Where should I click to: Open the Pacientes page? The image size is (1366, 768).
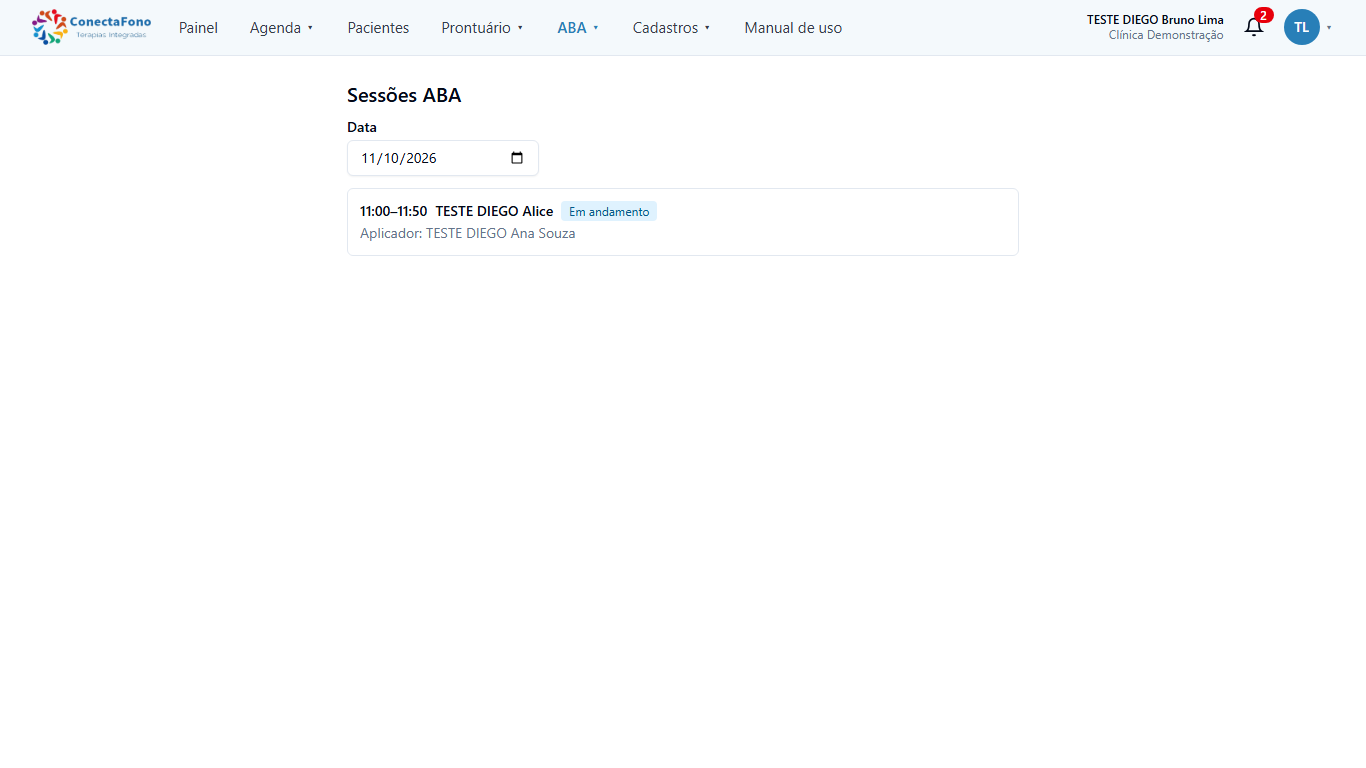click(378, 28)
